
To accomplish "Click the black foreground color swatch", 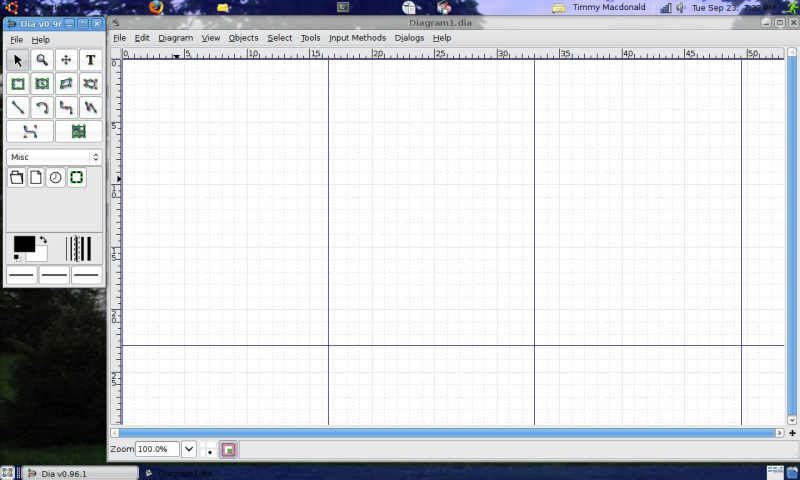I will click(x=23, y=244).
